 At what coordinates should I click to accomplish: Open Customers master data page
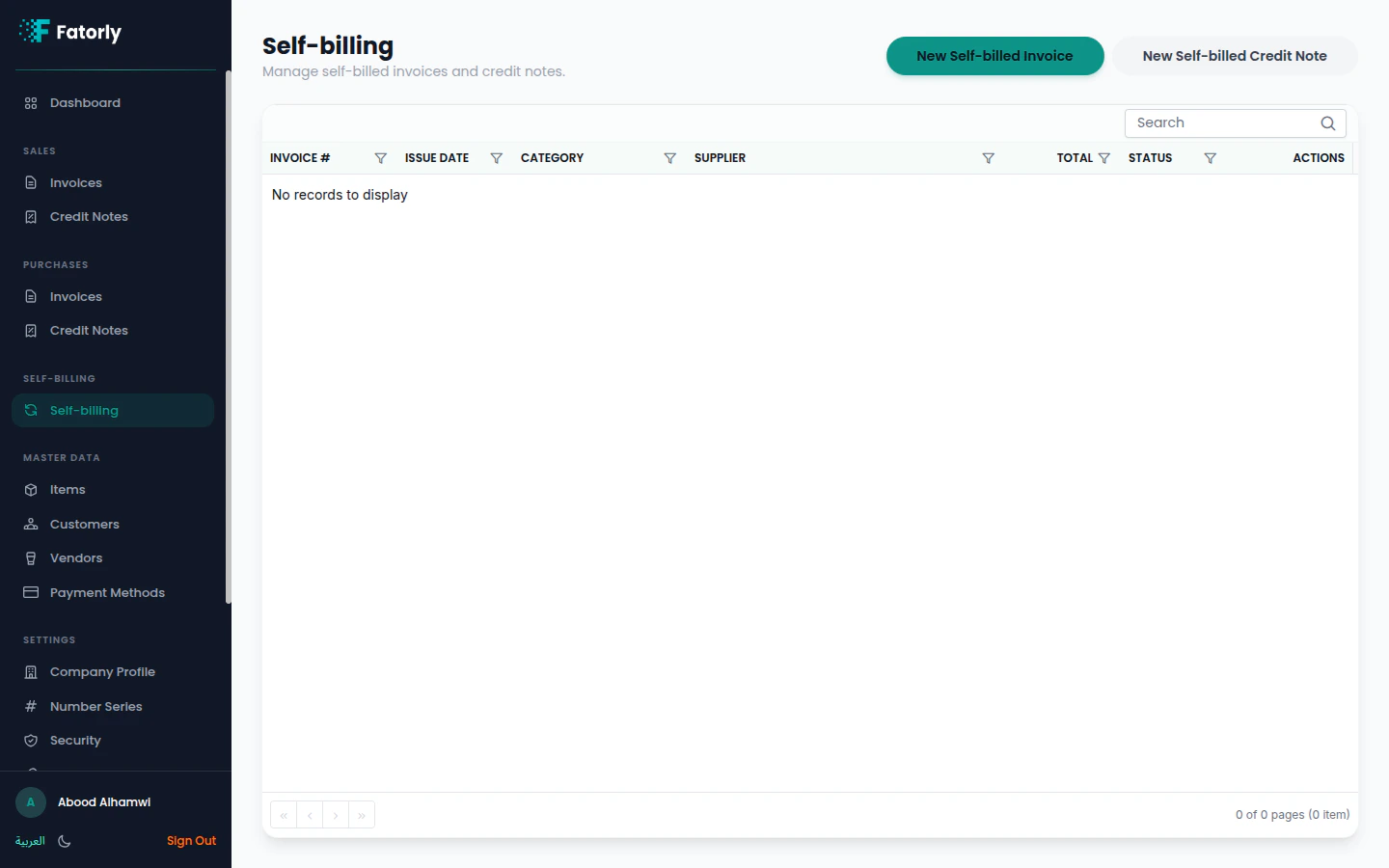[x=113, y=525]
